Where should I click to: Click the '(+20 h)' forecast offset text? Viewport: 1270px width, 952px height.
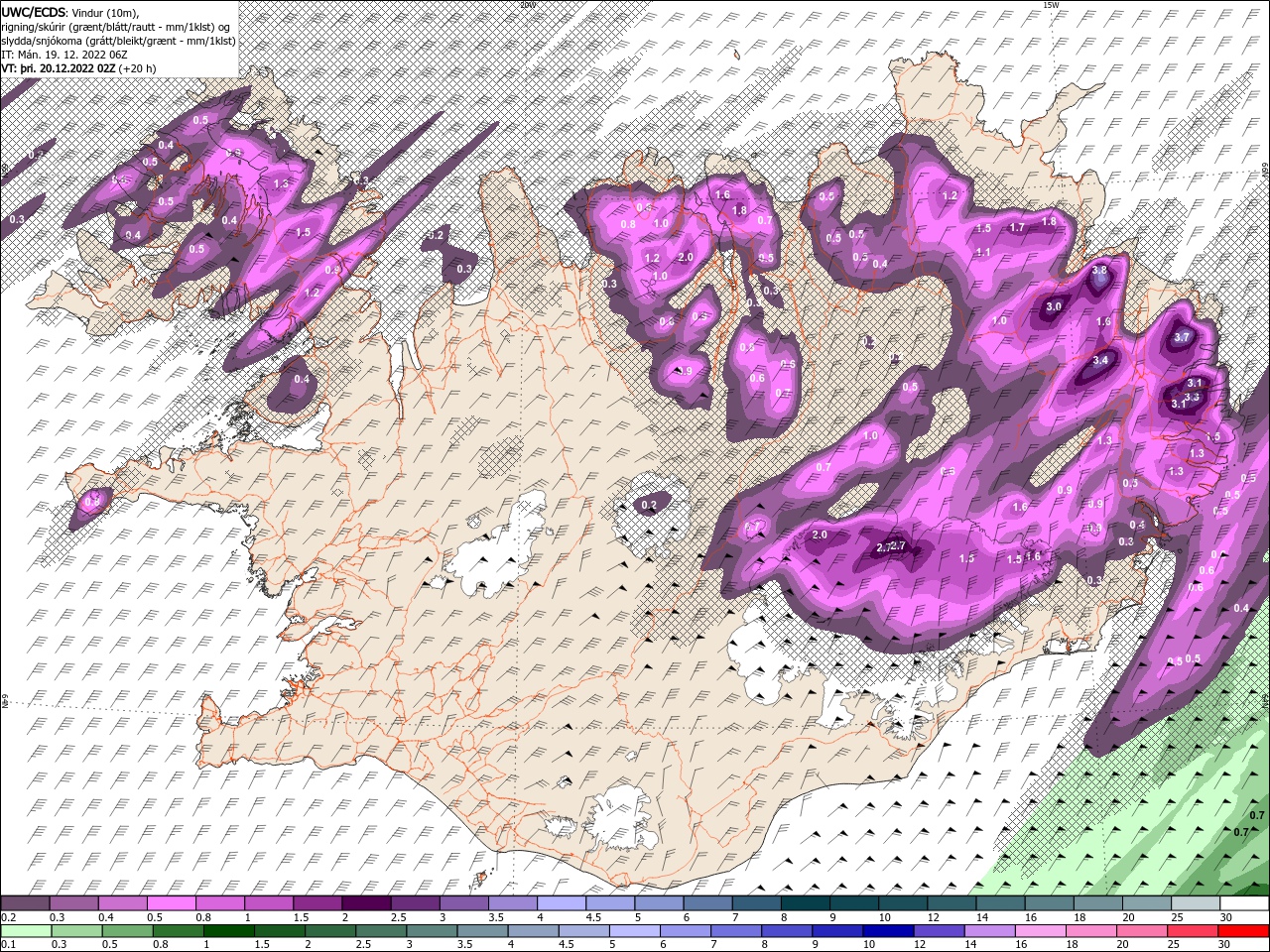pyautogui.click(x=137, y=68)
